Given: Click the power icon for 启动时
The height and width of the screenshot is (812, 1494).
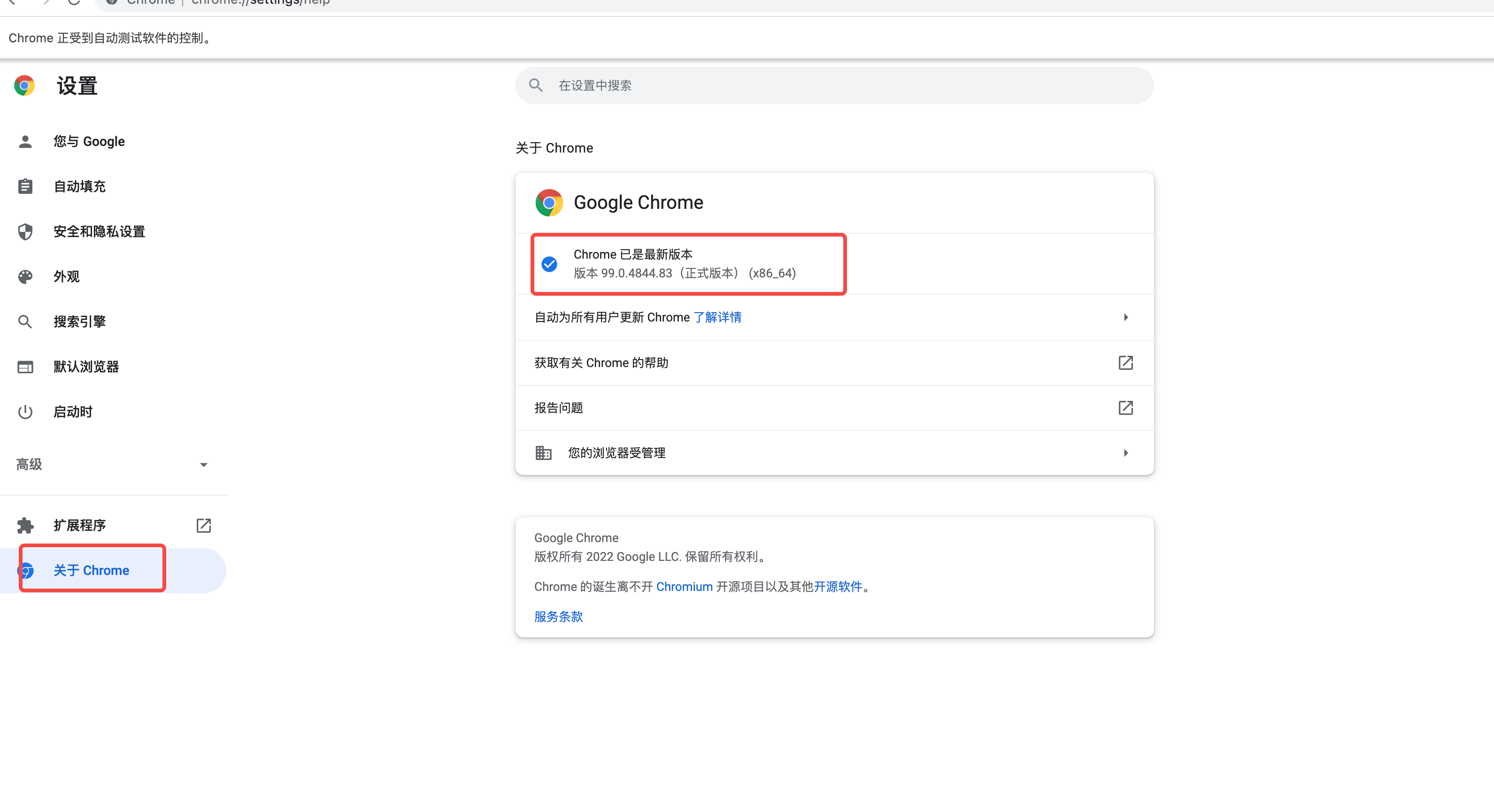Looking at the screenshot, I should pyautogui.click(x=25, y=412).
